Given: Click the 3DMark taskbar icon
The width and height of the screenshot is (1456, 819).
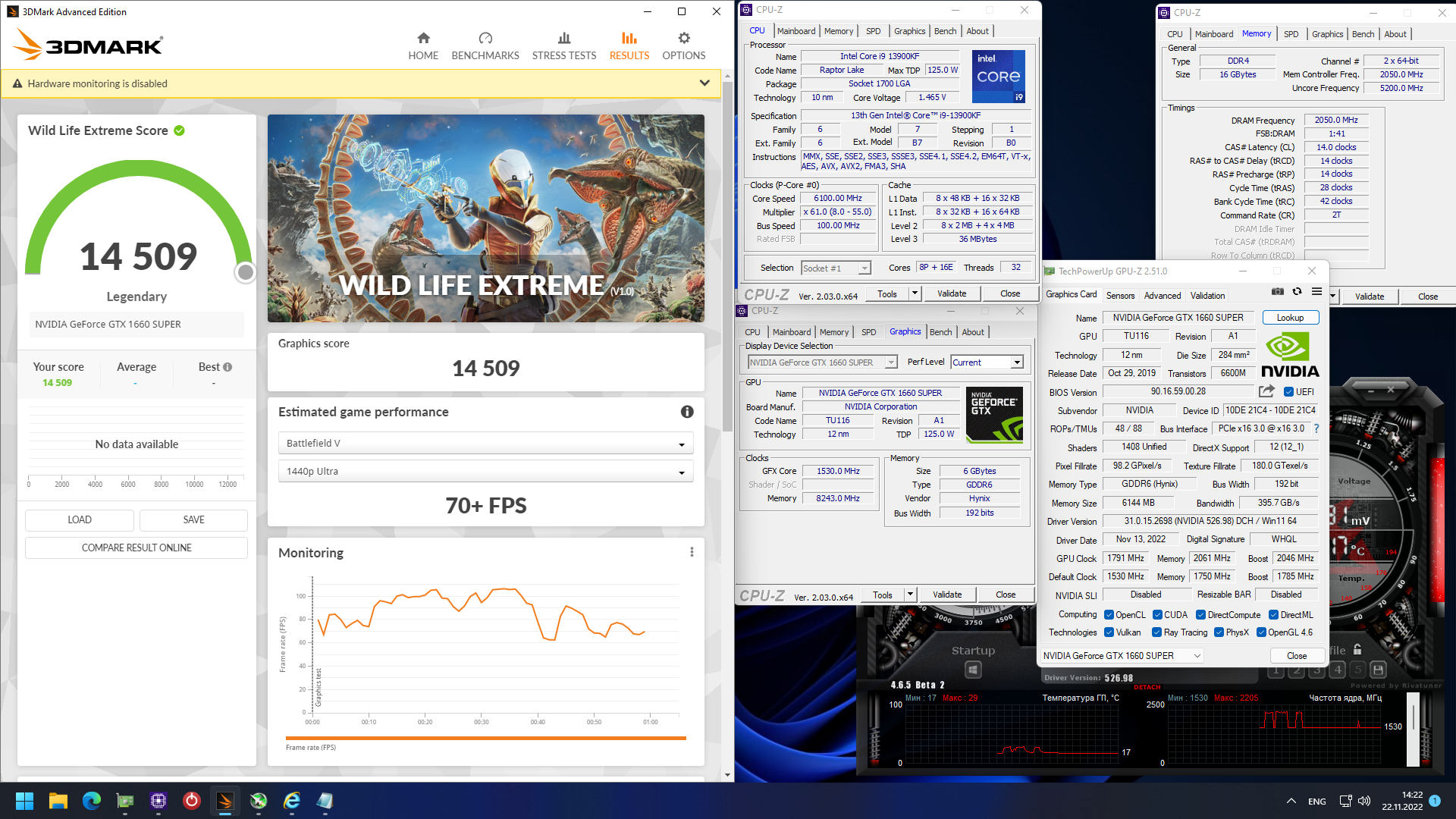Looking at the screenshot, I should click(x=225, y=801).
